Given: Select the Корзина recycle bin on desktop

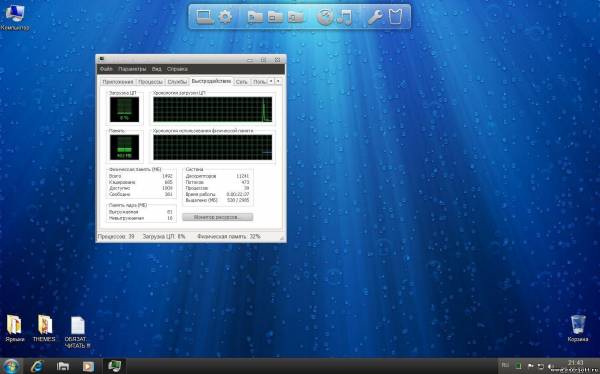Looking at the screenshot, I should click(578, 328).
